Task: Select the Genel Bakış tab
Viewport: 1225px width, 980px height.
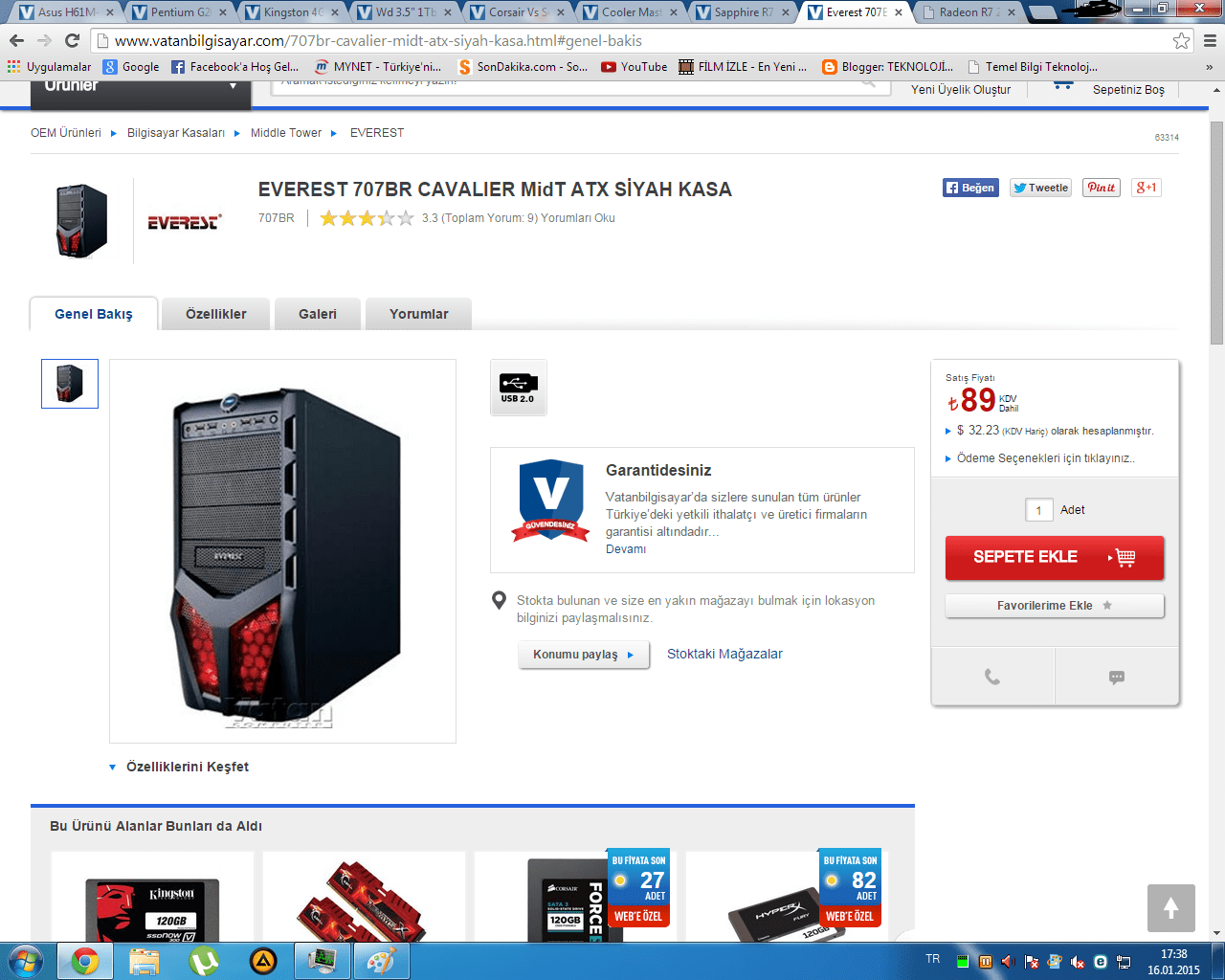Action: (94, 314)
